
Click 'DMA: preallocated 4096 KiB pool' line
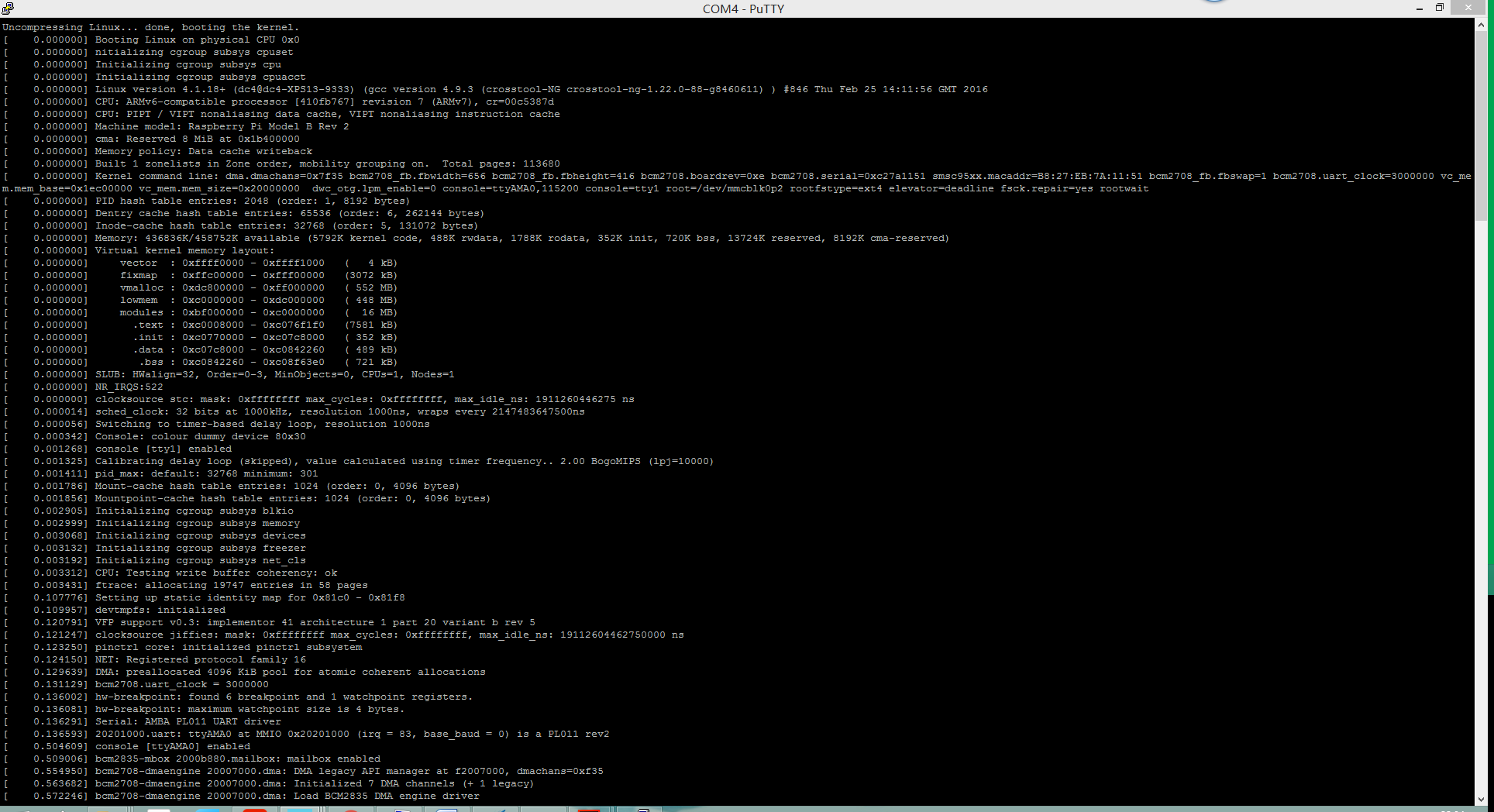(x=290, y=672)
